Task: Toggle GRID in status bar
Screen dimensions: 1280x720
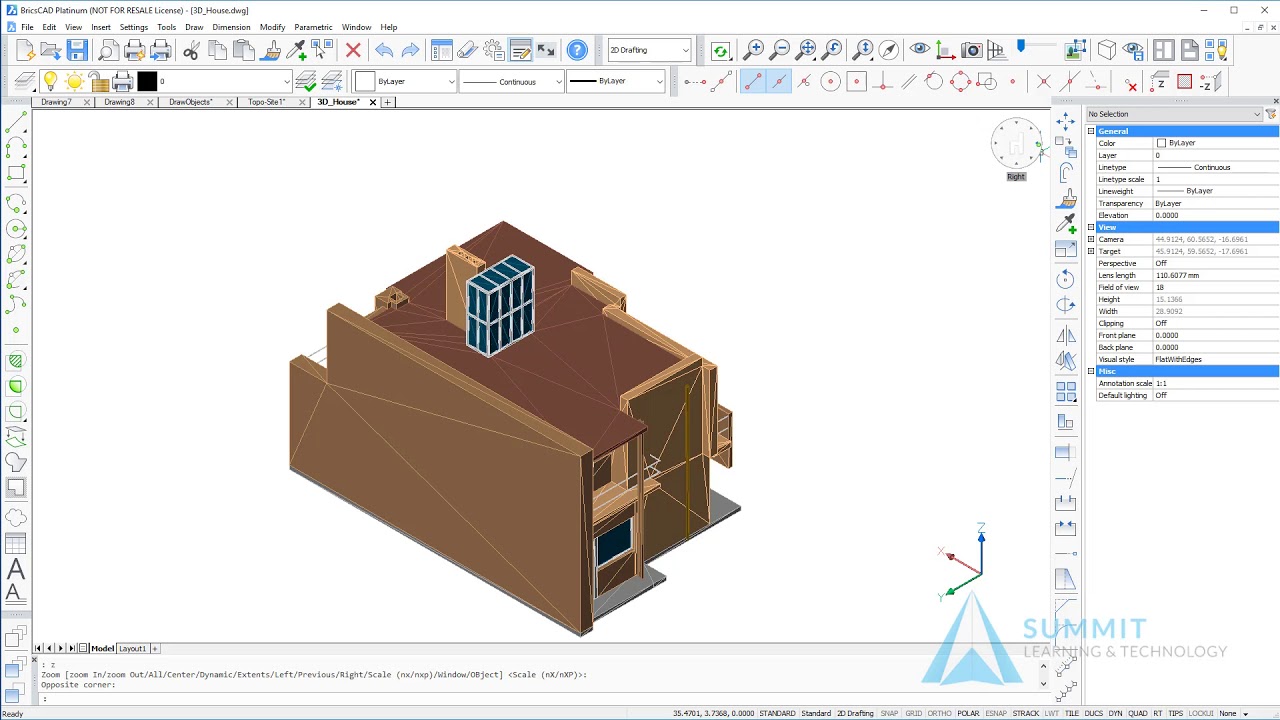Action: (x=913, y=713)
